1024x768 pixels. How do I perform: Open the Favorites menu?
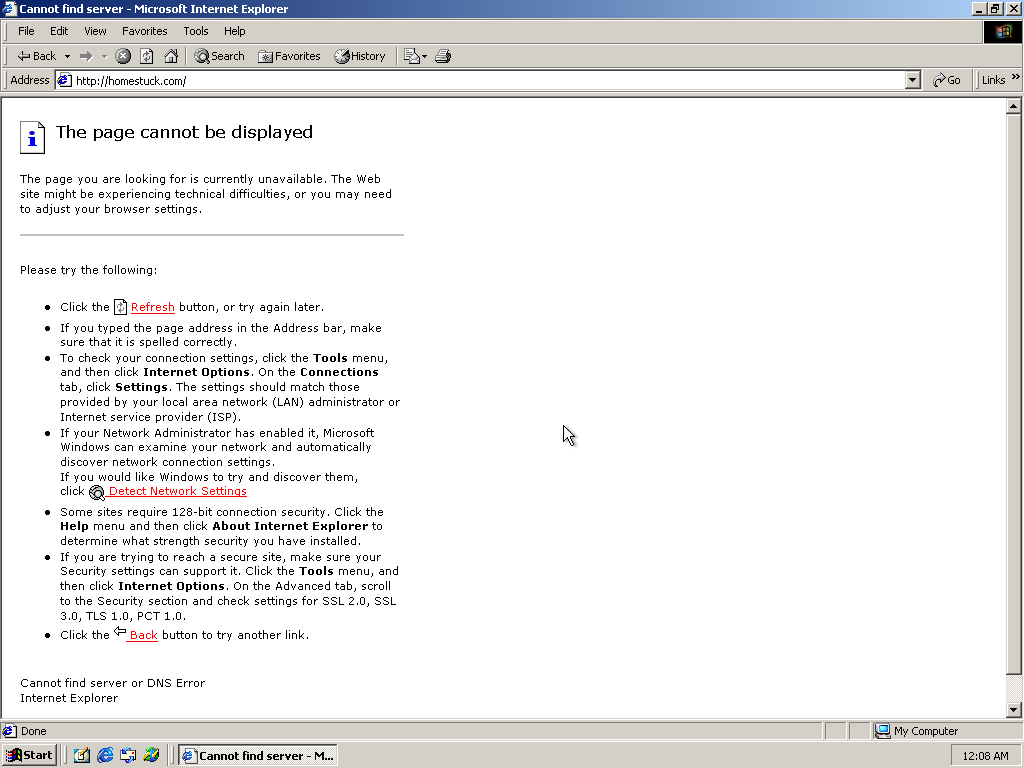coord(144,31)
